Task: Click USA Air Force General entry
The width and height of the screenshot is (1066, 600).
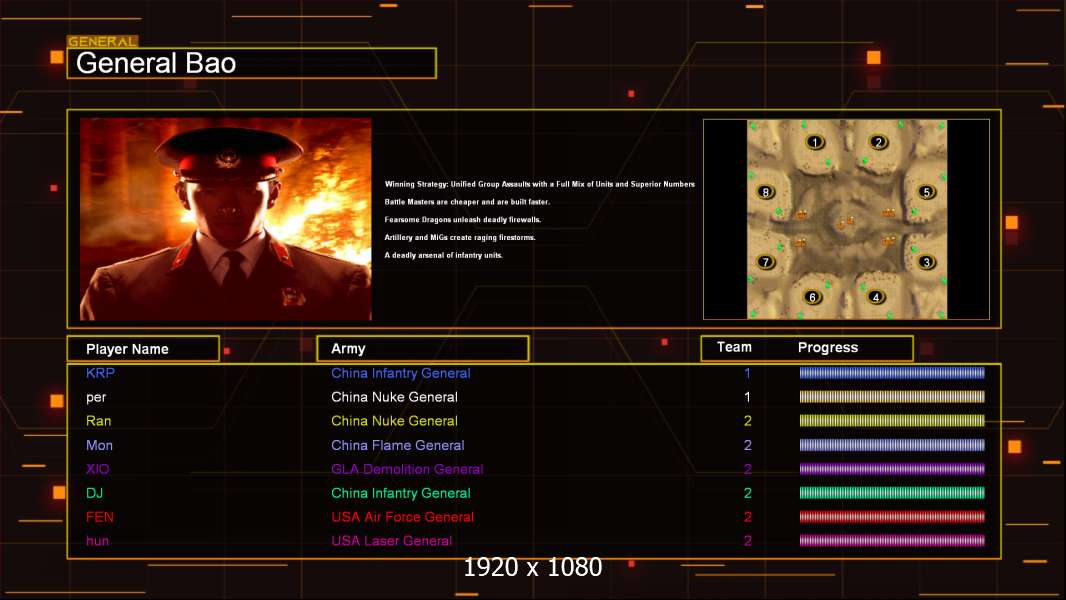Action: 402,517
